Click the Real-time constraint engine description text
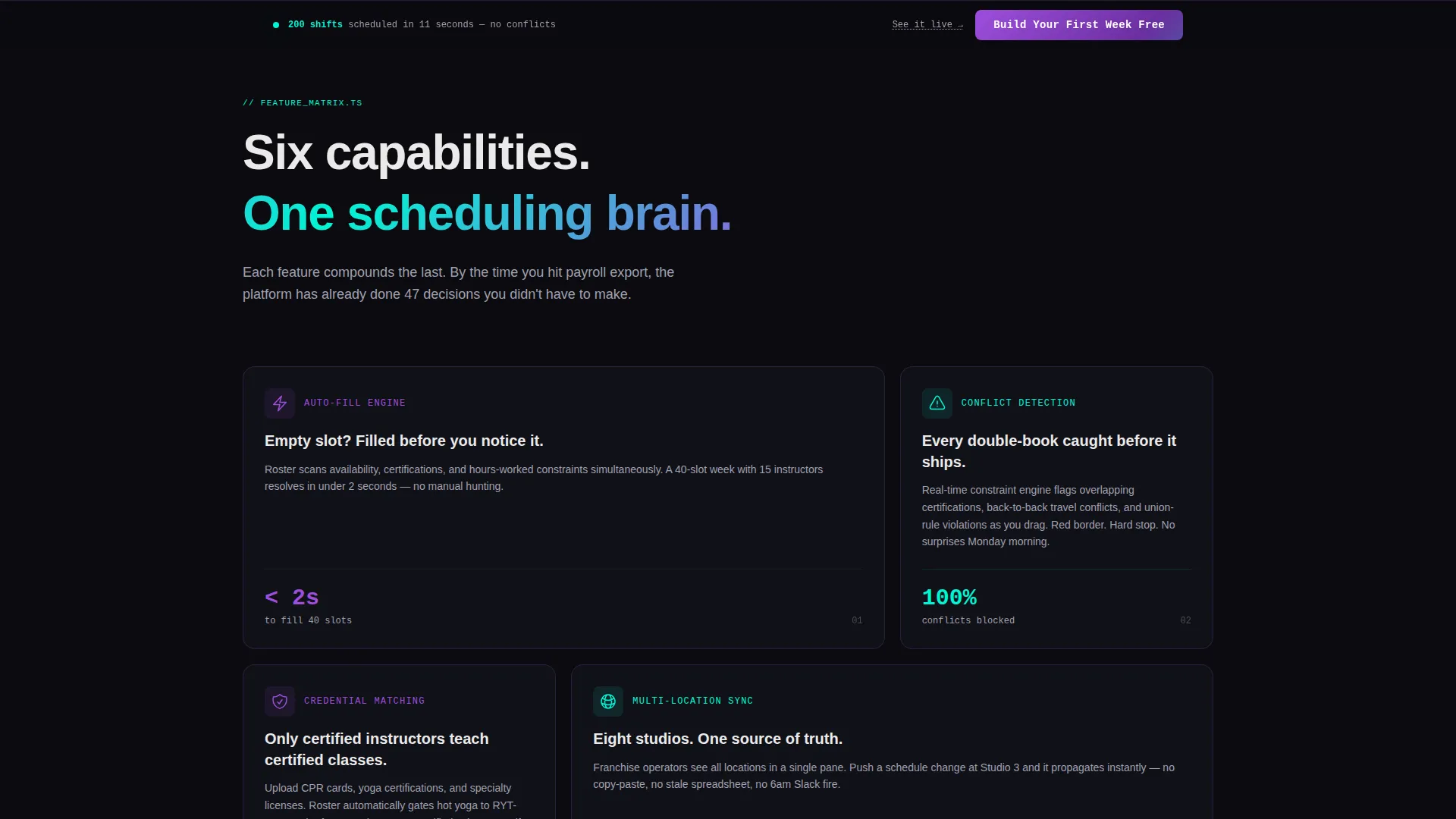Viewport: 1456px width, 819px height. [x=1049, y=516]
